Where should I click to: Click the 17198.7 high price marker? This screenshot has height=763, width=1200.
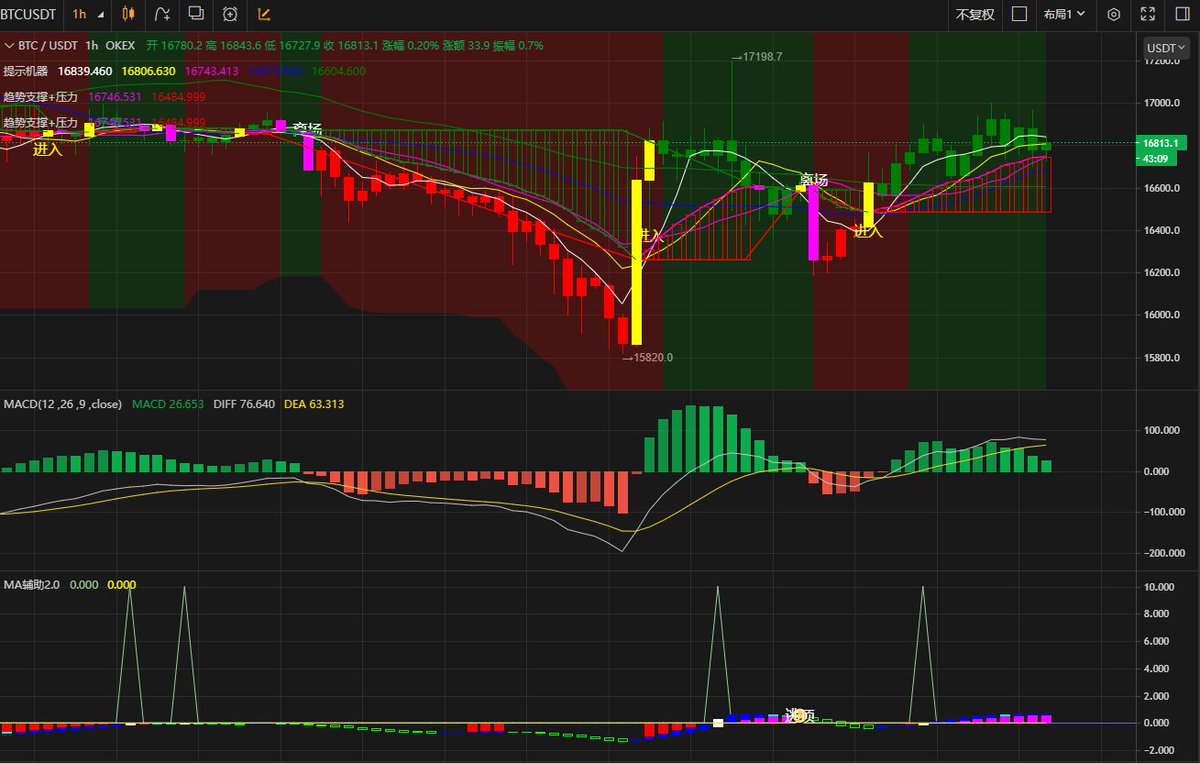(757, 57)
